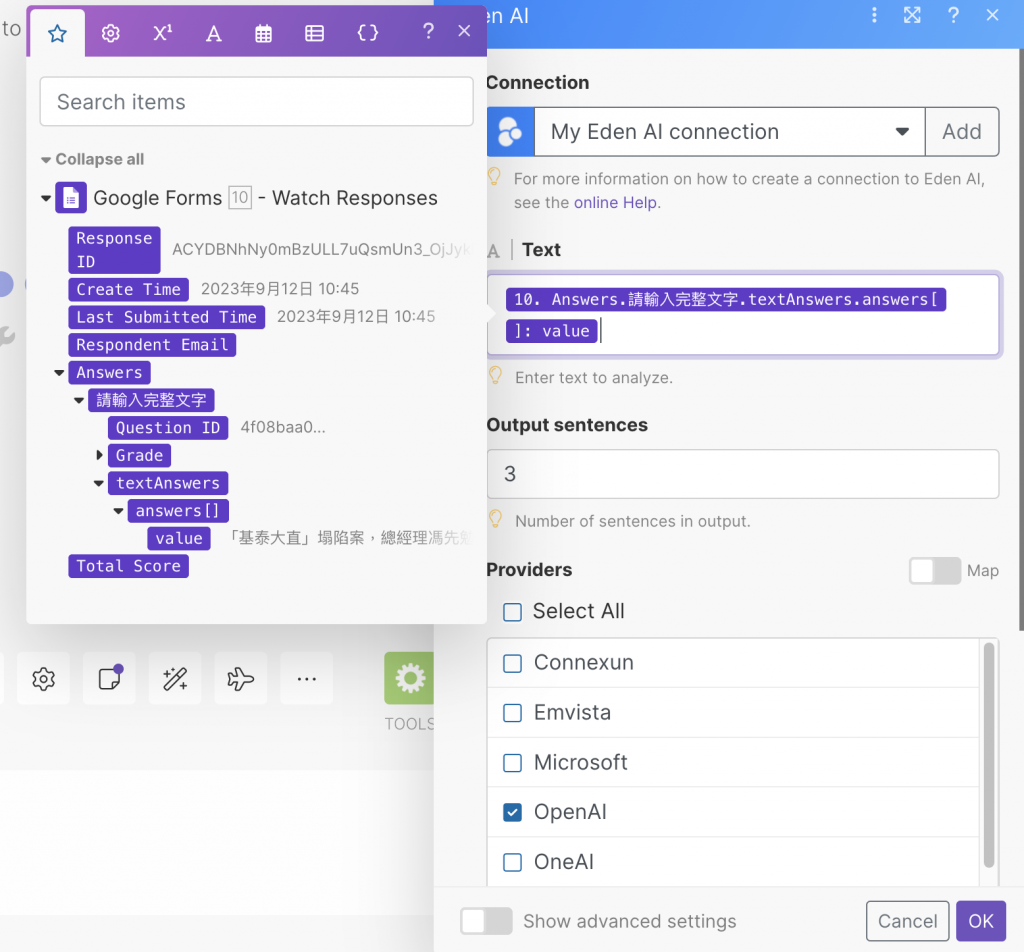Check the Emvista provider box

point(513,713)
